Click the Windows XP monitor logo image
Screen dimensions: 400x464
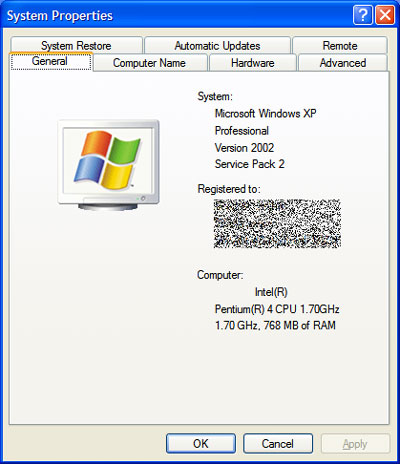click(108, 165)
